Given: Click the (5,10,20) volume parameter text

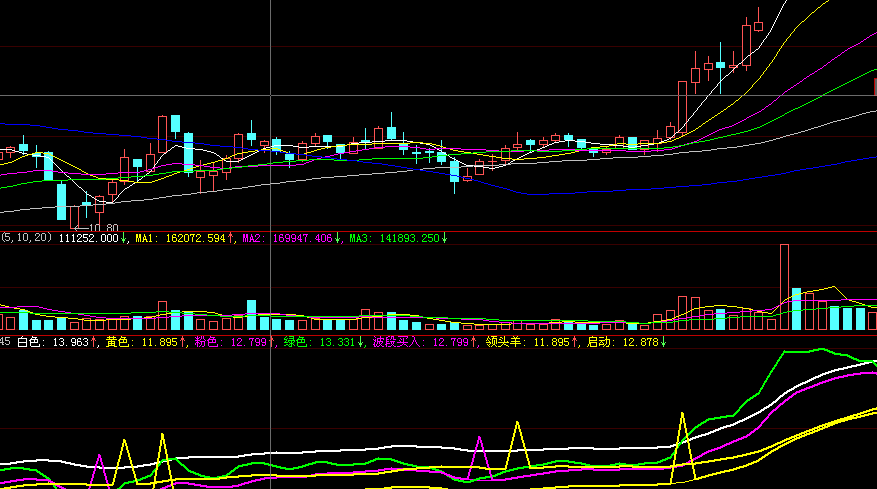Looking at the screenshot, I should coord(26,238).
